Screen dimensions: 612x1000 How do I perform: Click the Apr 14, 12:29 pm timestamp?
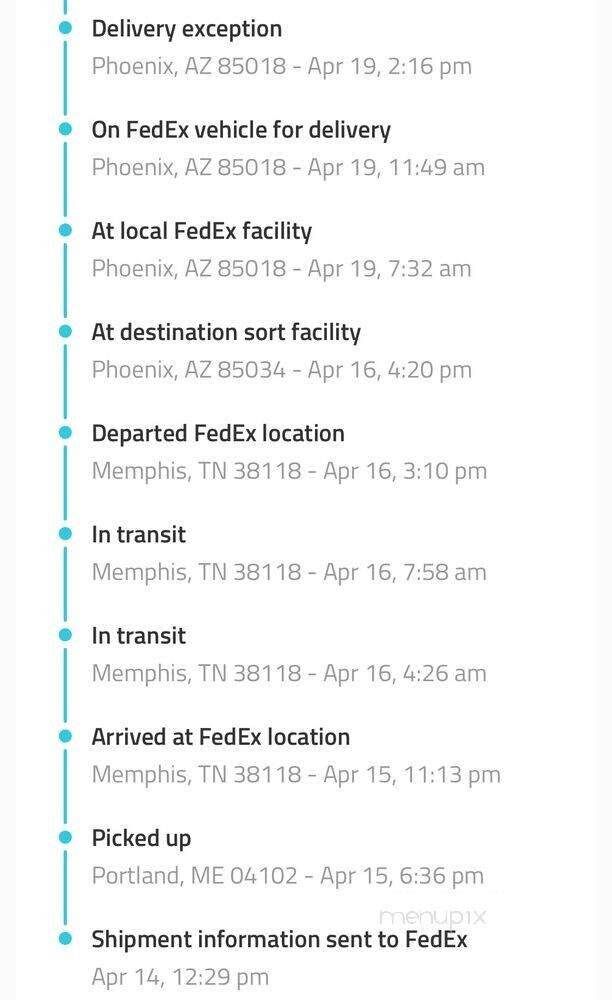point(180,977)
